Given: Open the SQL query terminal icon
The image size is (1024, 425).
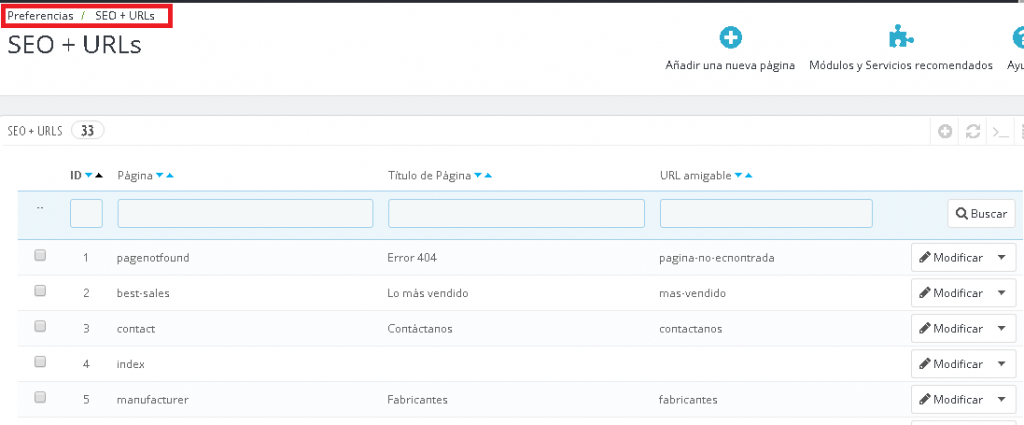Looking at the screenshot, I should 998,132.
